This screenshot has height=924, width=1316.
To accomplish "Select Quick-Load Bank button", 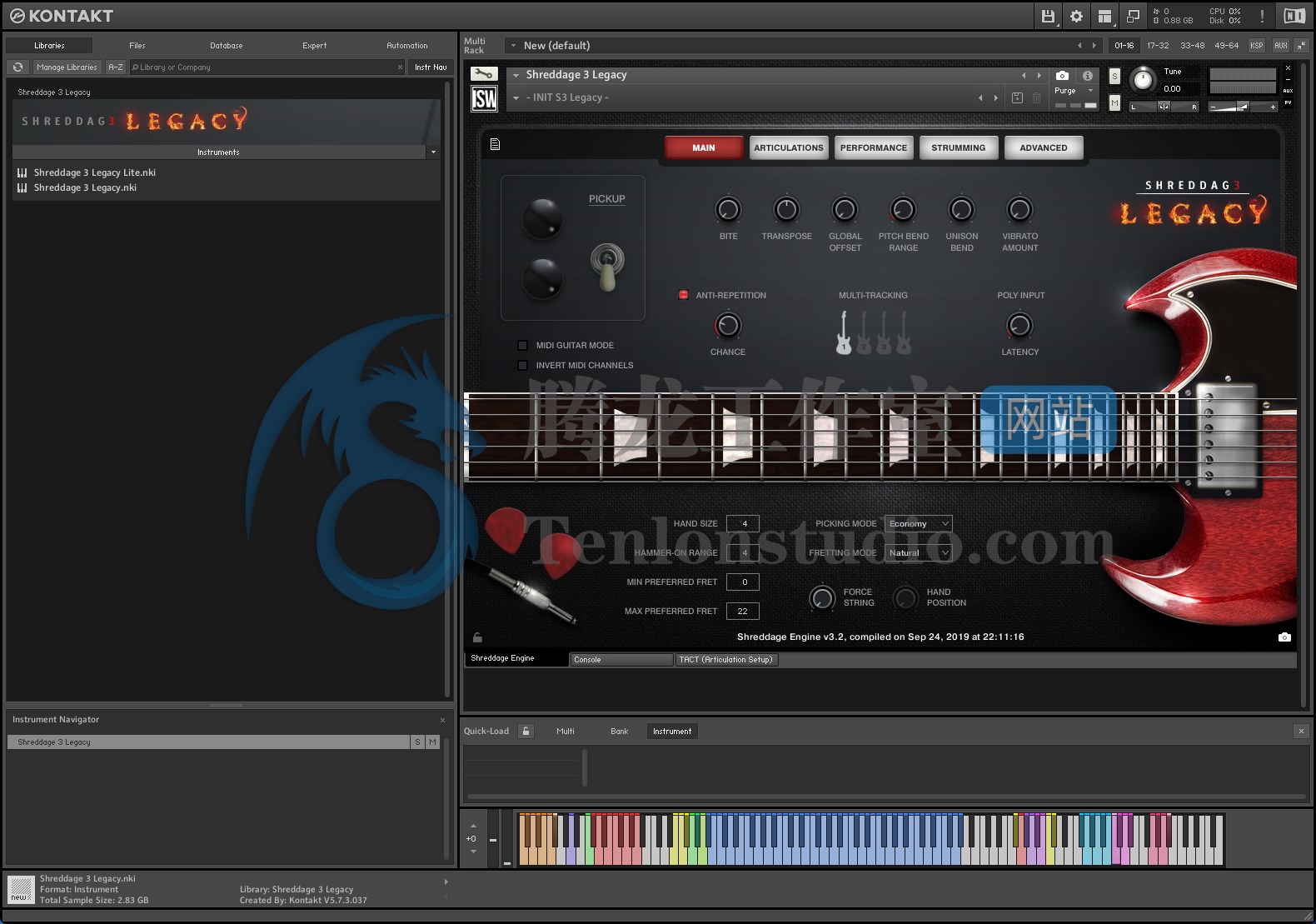I will 620,732.
